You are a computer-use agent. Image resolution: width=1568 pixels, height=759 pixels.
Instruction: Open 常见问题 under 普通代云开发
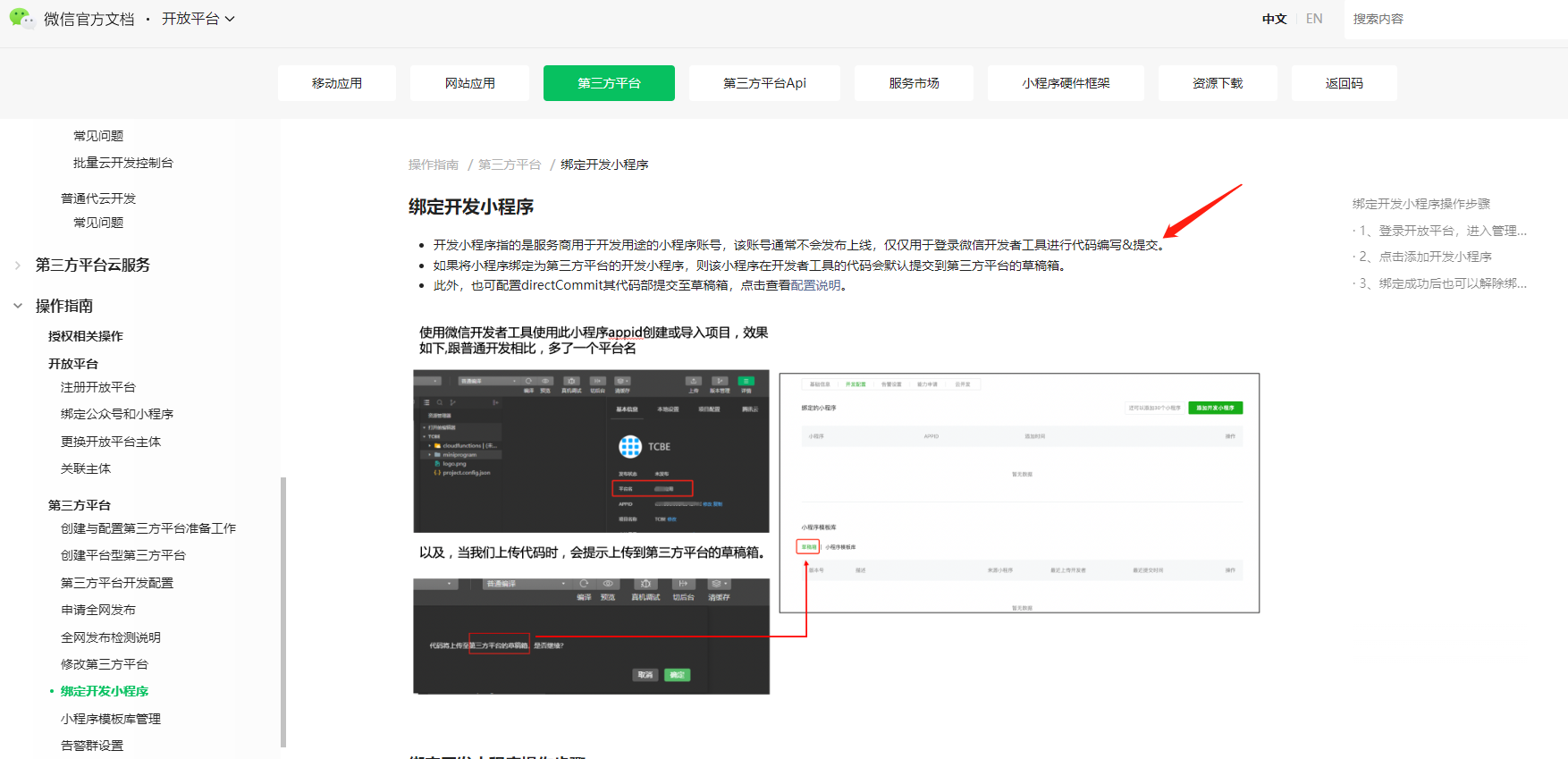[98, 223]
